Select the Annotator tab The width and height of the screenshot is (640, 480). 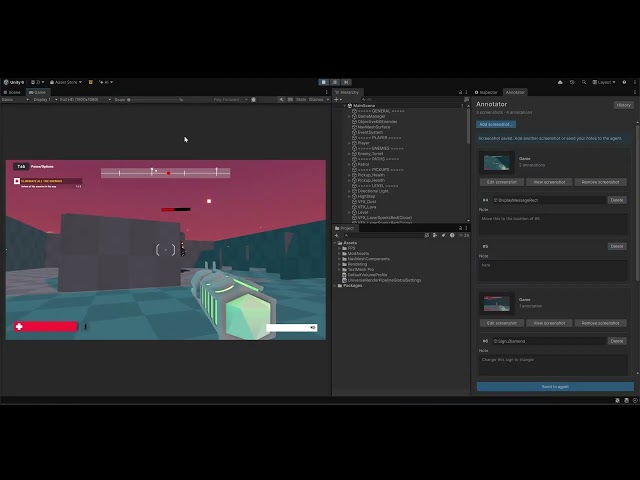click(x=515, y=92)
